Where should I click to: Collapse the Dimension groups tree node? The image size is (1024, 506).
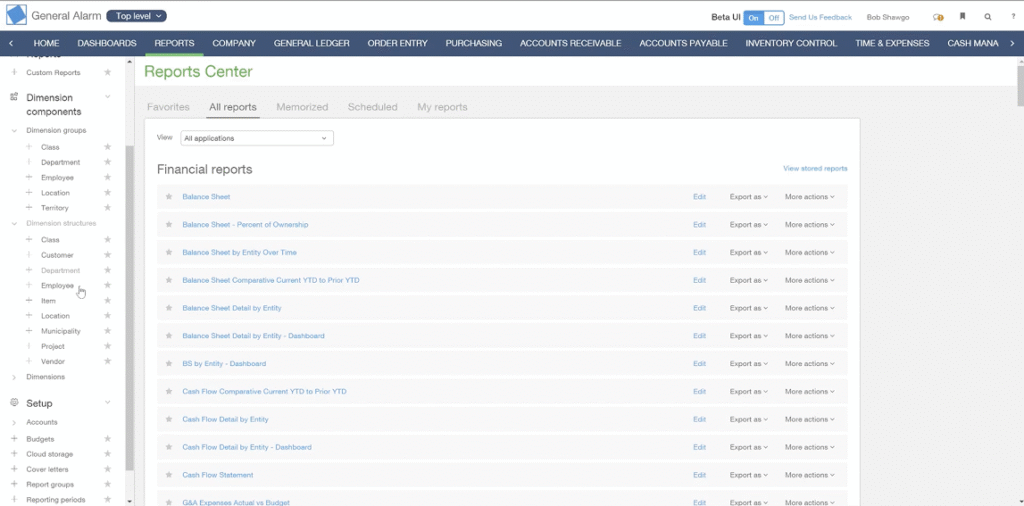pos(14,131)
